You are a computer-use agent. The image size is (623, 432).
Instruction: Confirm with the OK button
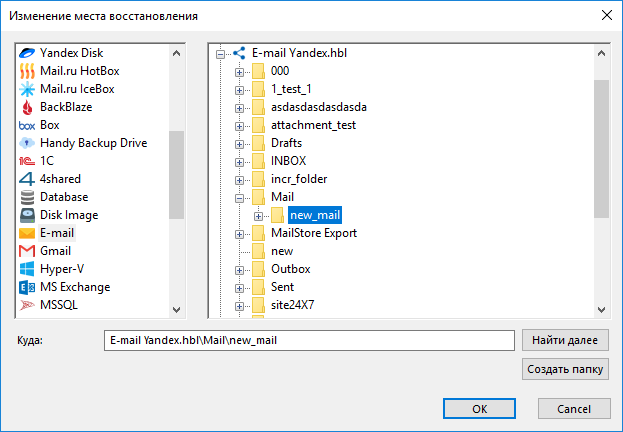coord(479,409)
